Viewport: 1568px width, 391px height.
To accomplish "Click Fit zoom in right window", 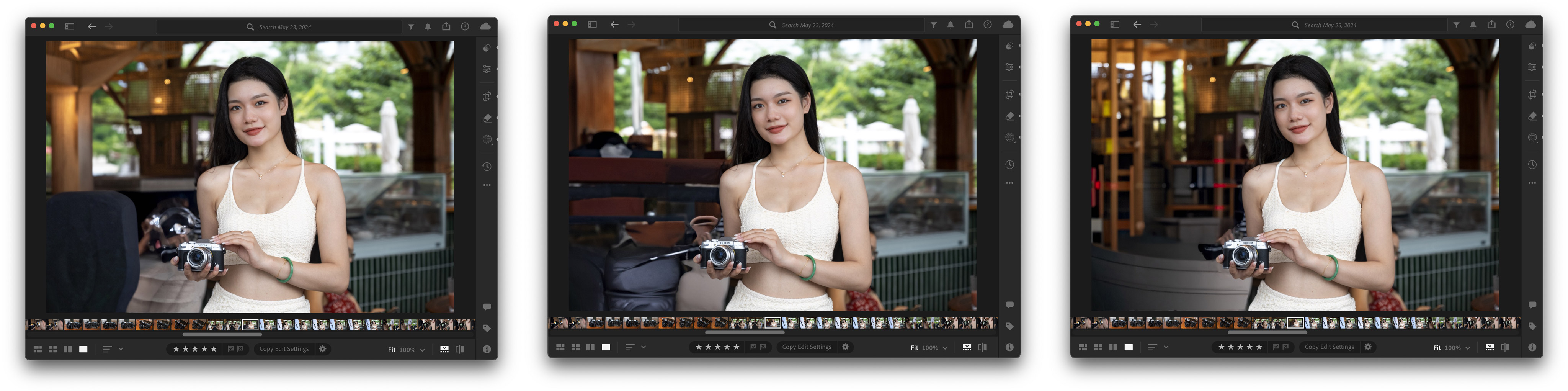I will 1437,348.
